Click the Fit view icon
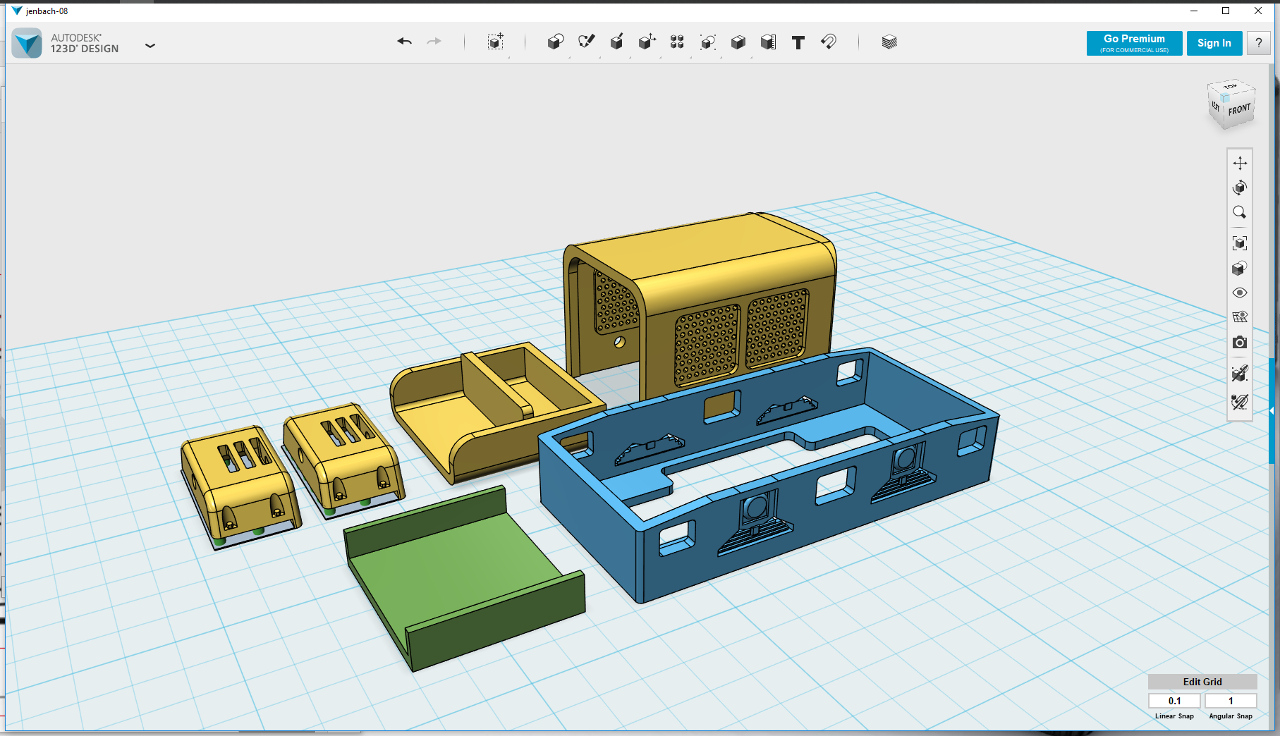 1240,243
